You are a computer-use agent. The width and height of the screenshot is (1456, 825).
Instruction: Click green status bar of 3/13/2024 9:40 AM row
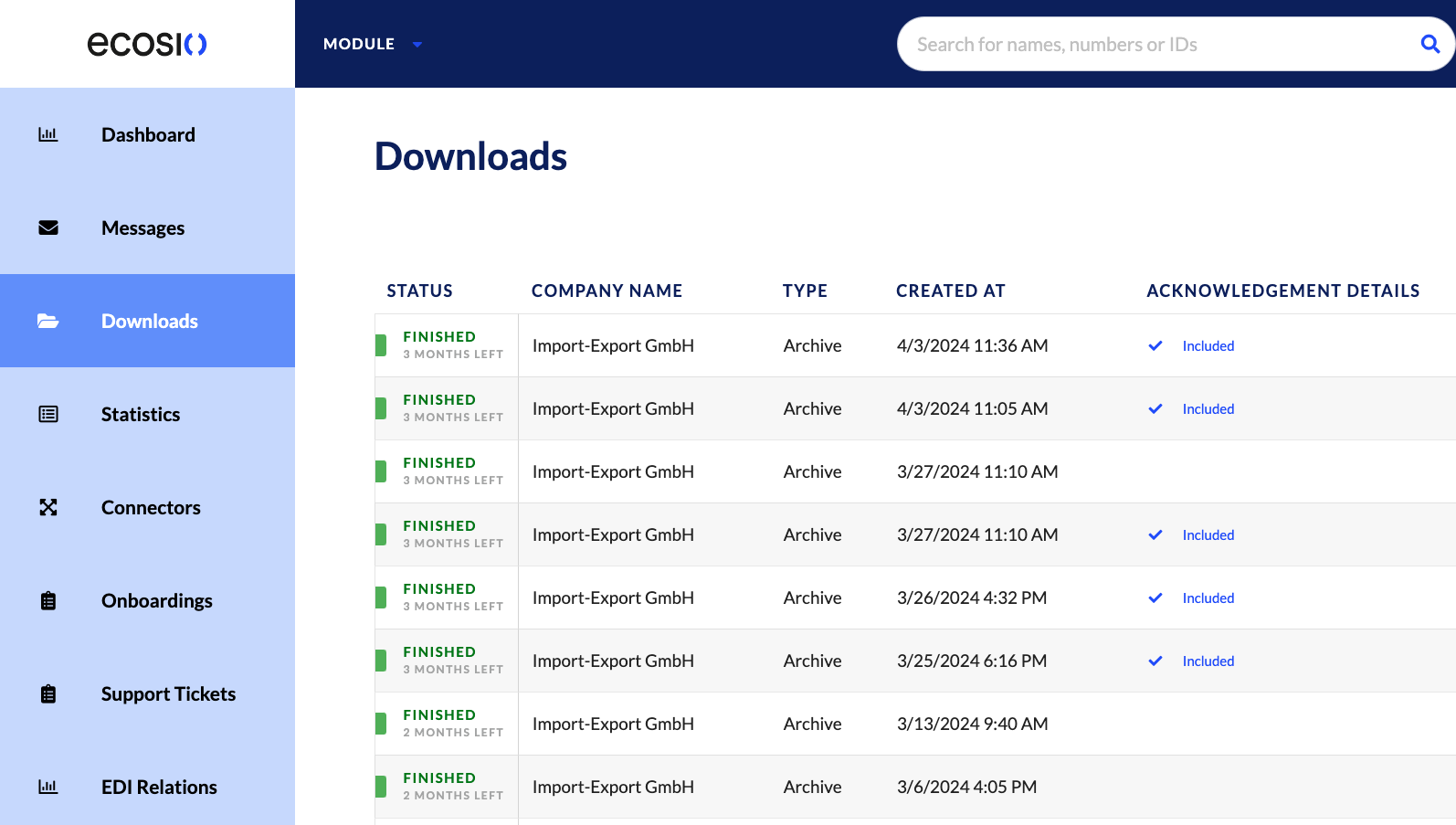pyautogui.click(x=381, y=724)
